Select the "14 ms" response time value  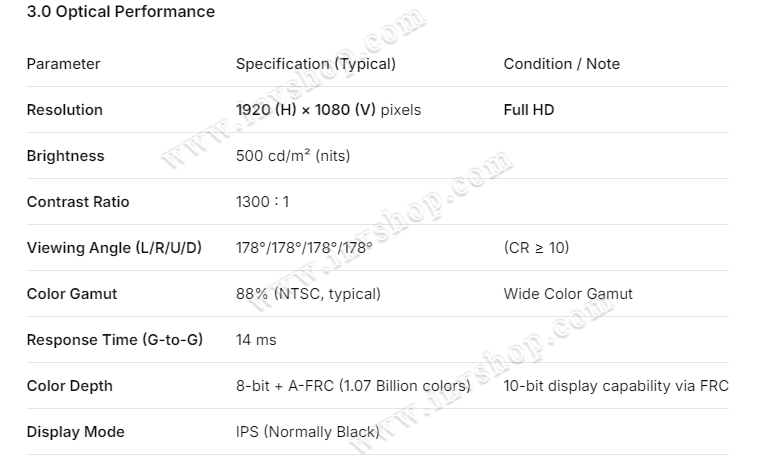click(256, 340)
